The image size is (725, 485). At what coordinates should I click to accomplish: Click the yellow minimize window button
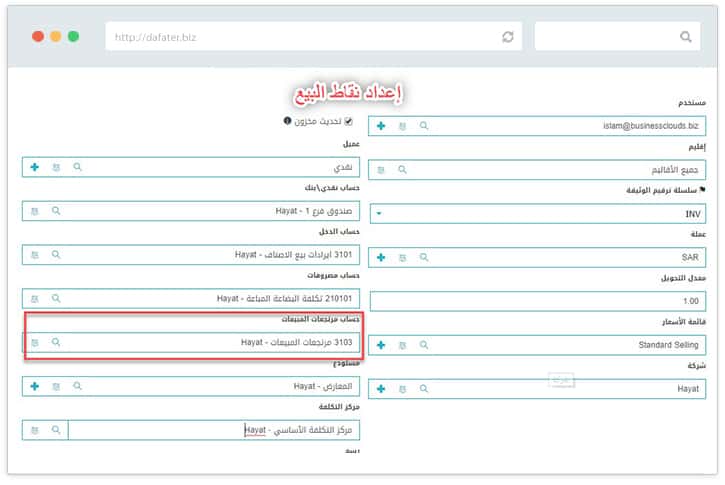coord(56,36)
